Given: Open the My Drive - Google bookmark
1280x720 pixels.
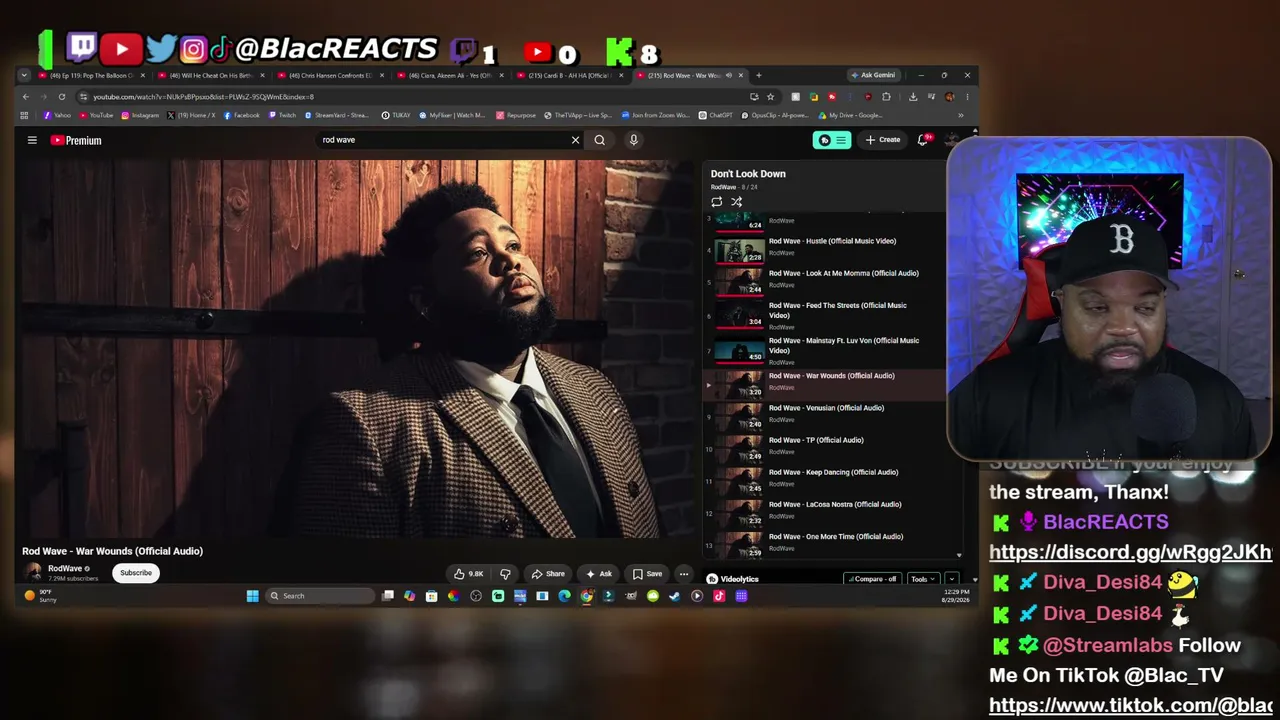Looking at the screenshot, I should (x=850, y=115).
